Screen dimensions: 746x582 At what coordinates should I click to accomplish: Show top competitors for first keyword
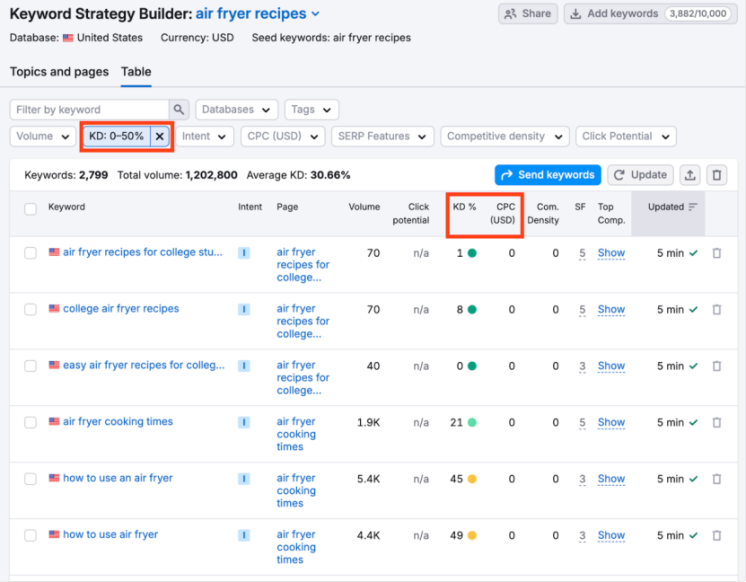[x=611, y=253]
